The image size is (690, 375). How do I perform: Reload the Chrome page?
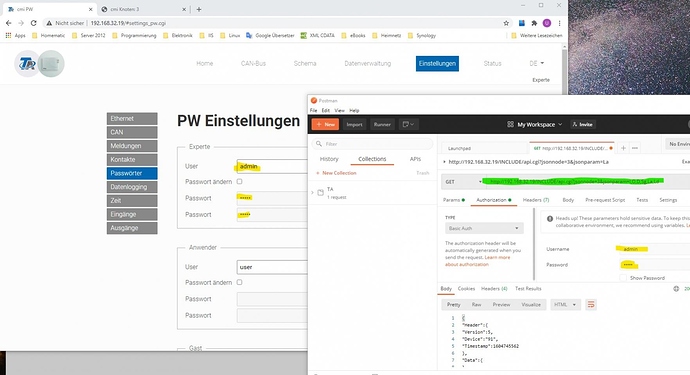pos(33,23)
